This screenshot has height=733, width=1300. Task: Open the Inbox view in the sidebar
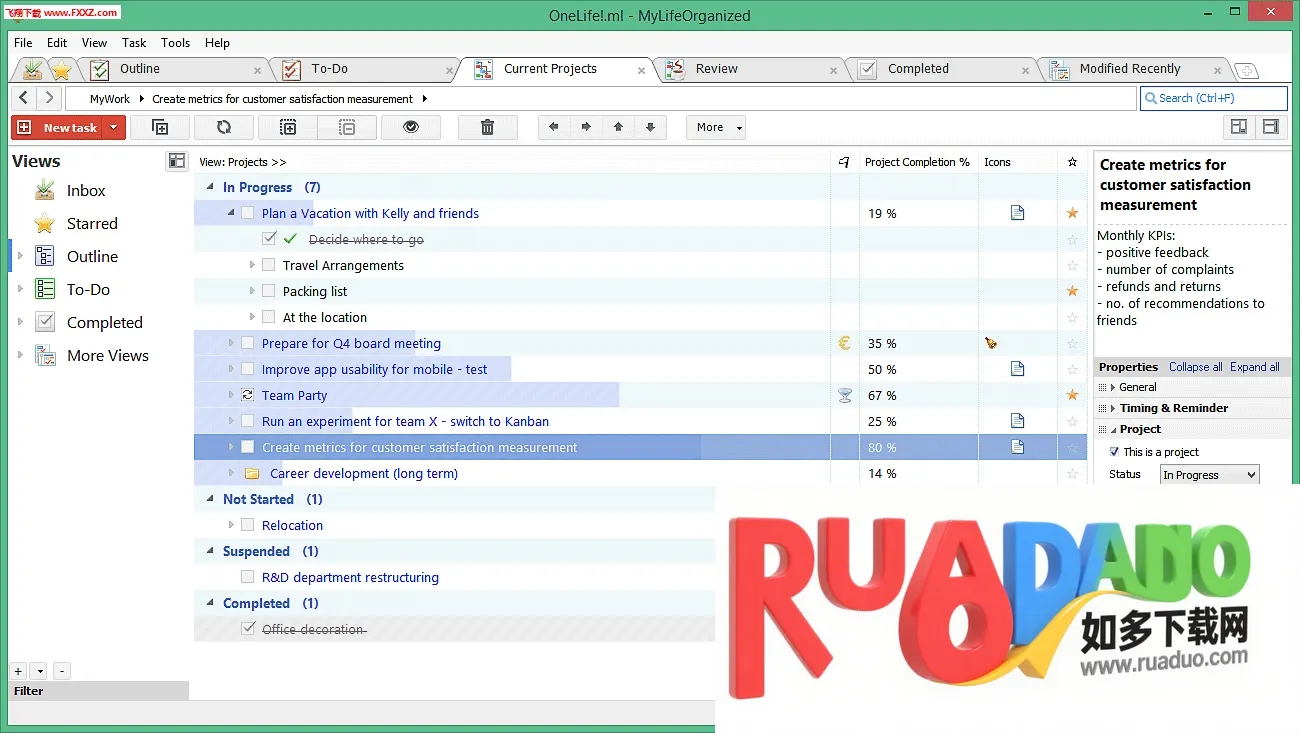(x=85, y=191)
